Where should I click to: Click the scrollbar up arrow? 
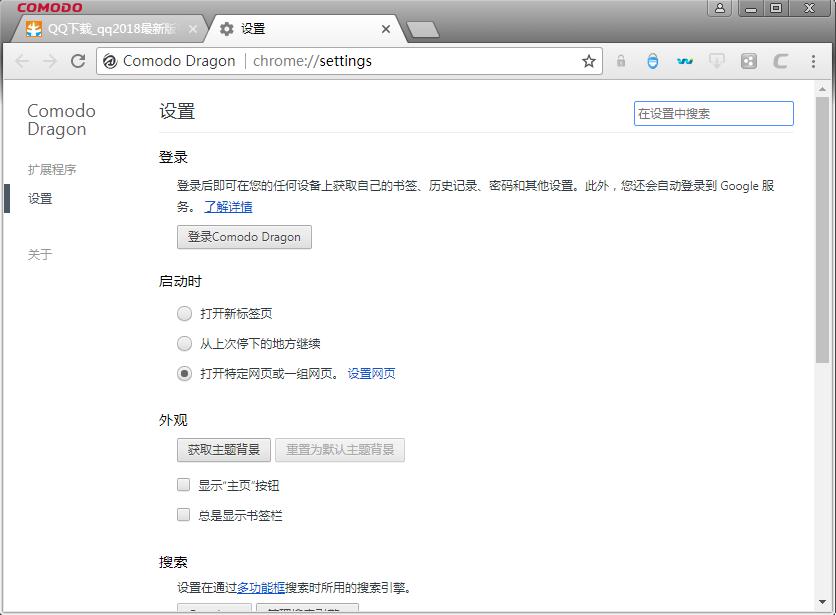[822, 89]
